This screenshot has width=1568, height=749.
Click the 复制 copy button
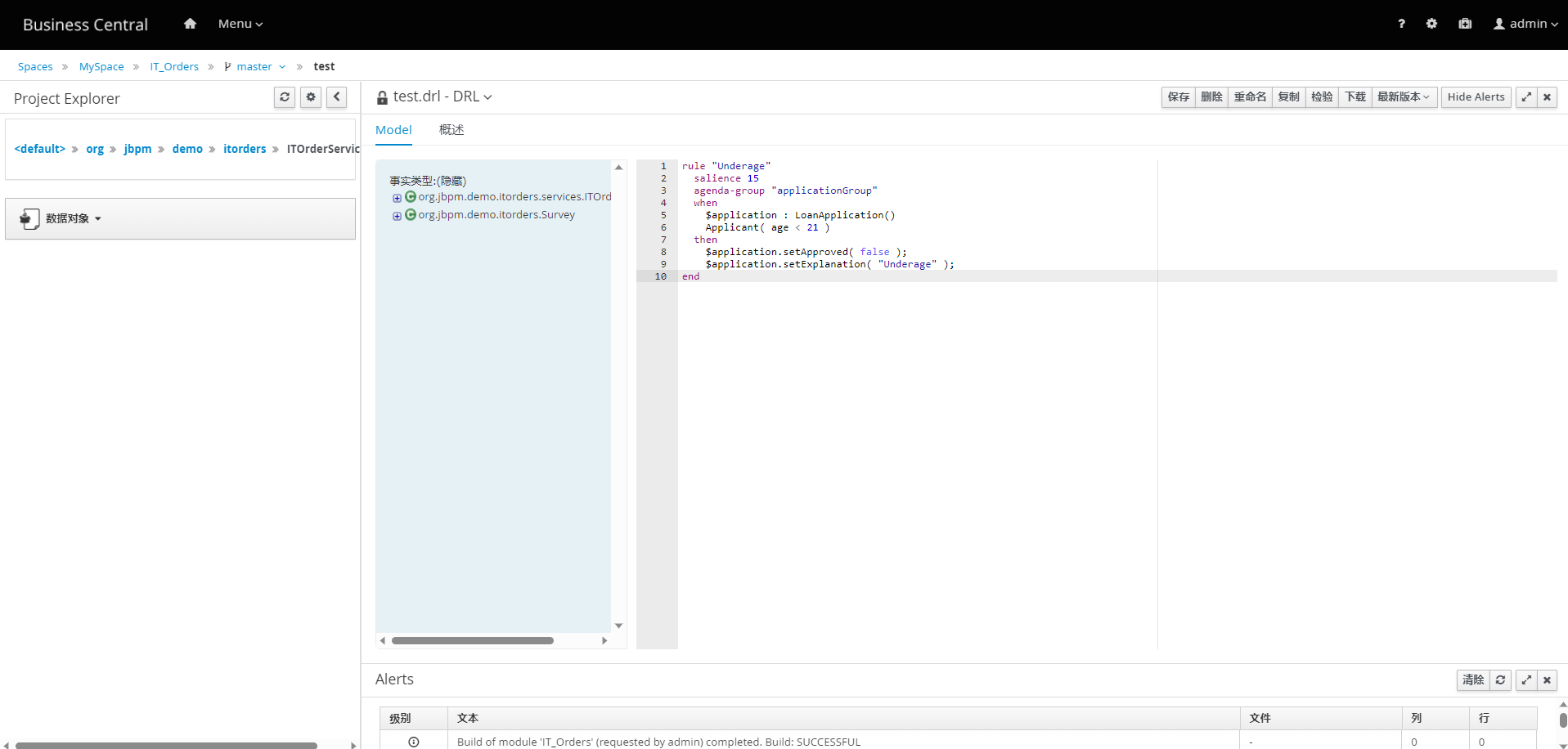(x=1289, y=96)
